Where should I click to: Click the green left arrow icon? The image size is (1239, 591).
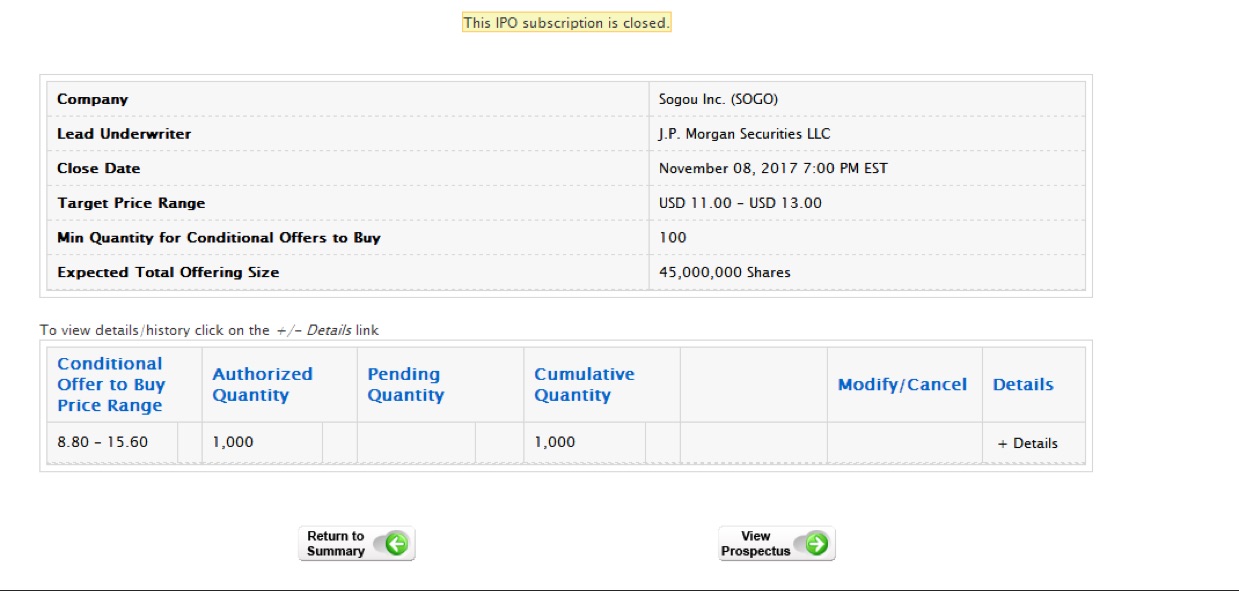click(x=396, y=544)
